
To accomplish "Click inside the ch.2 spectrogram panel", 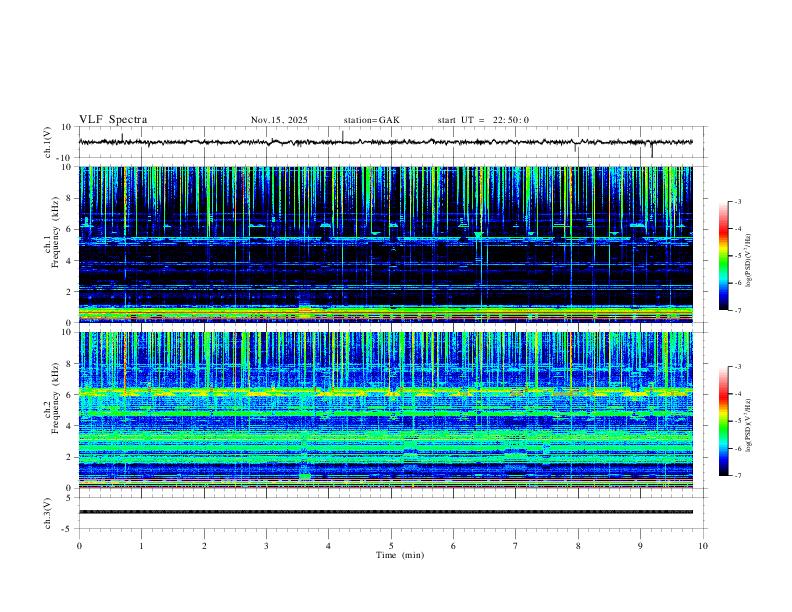I will coord(386,410).
